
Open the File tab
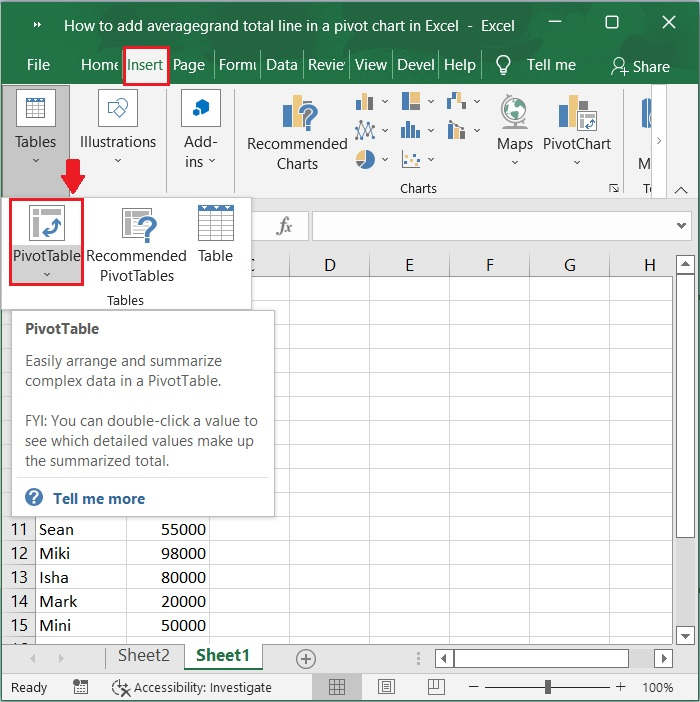point(38,65)
